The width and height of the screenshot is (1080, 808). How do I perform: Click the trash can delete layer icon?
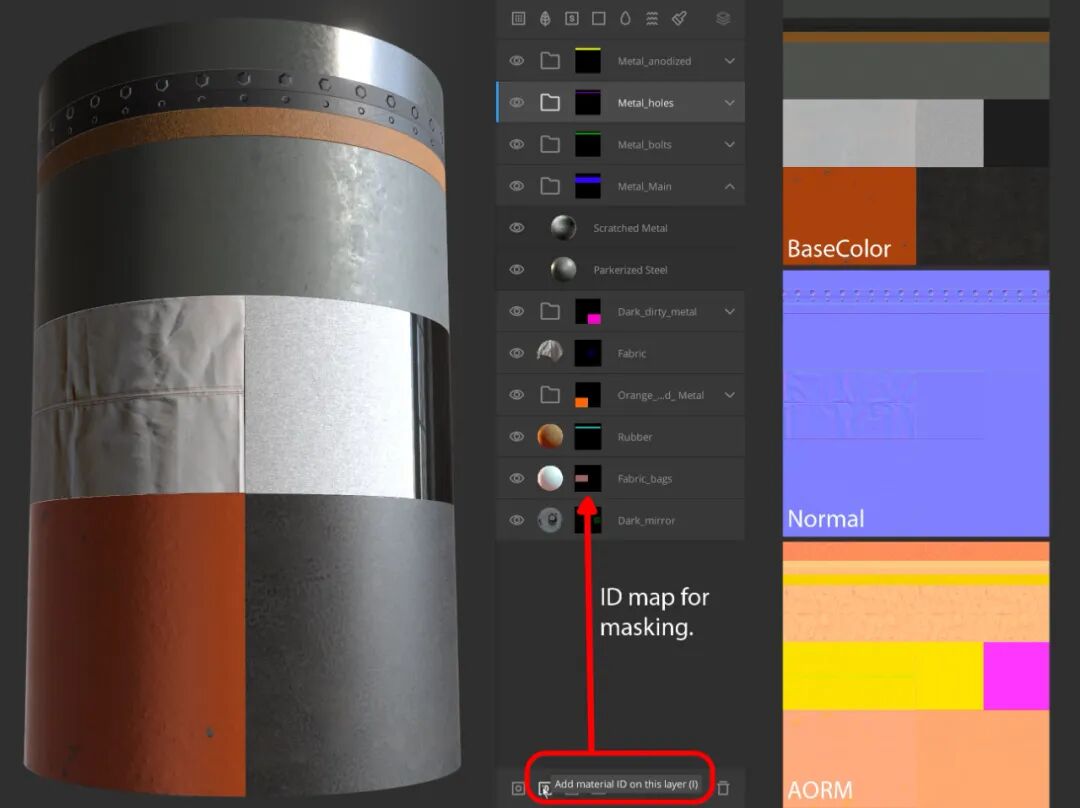tap(723, 788)
